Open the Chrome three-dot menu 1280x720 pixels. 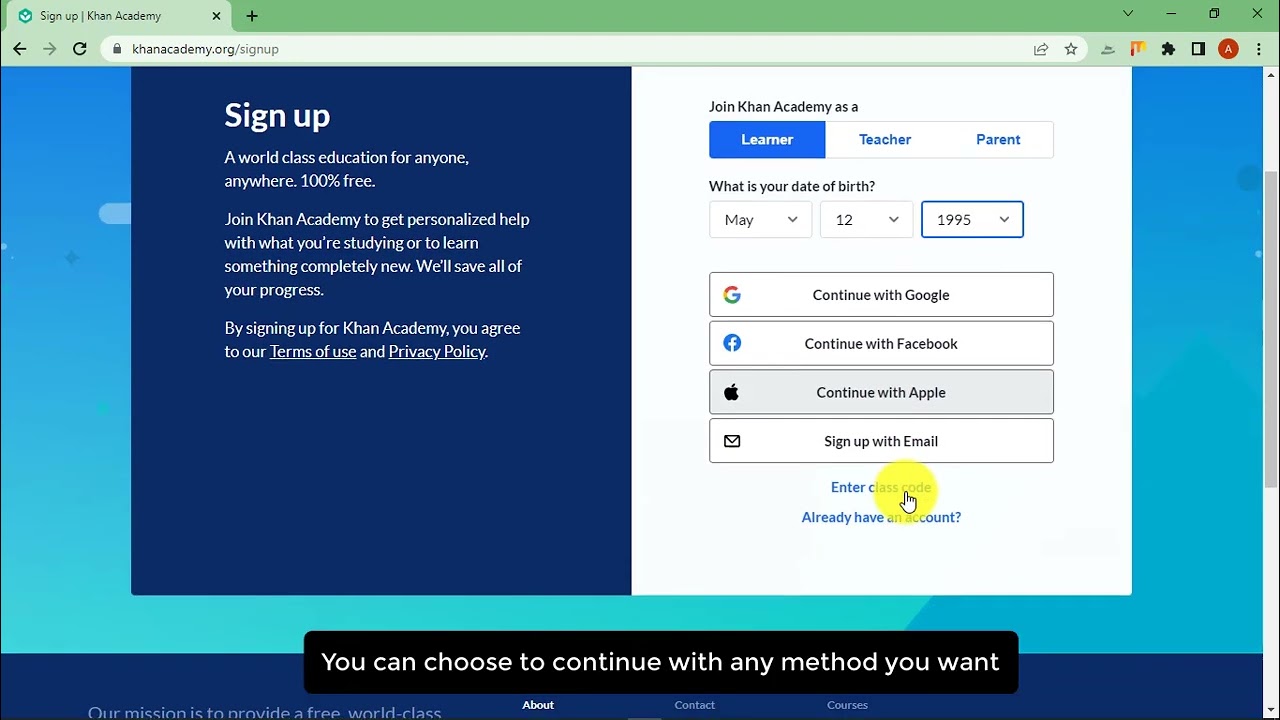pyautogui.click(x=1258, y=49)
